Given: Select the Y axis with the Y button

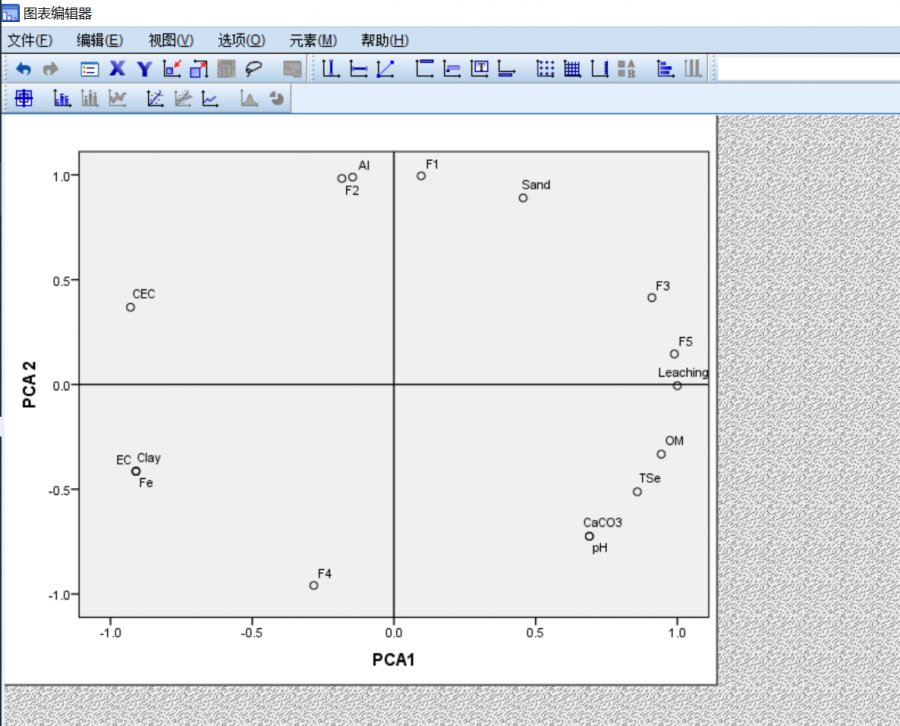Looking at the screenshot, I should [145, 69].
